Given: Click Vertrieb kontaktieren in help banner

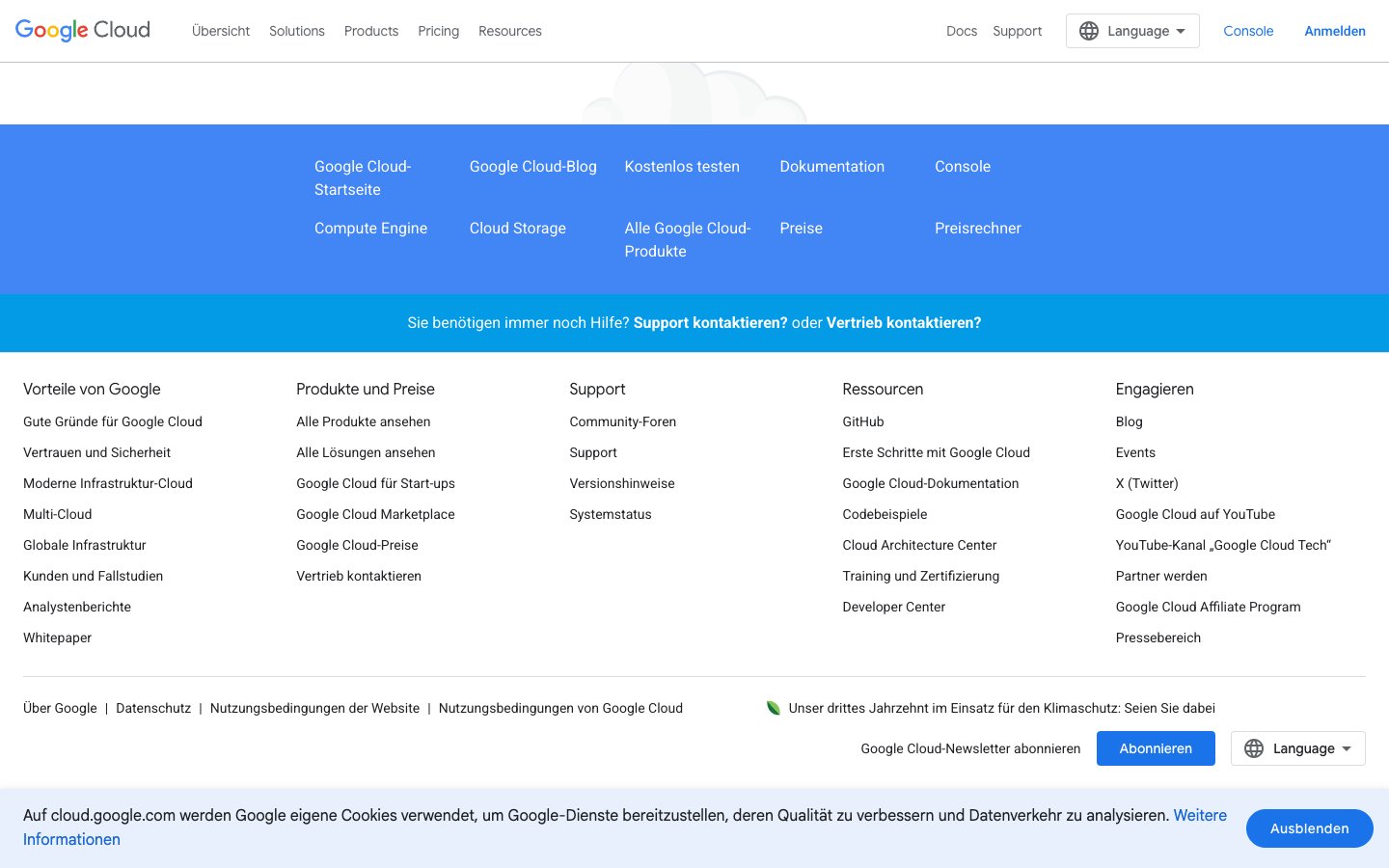Looking at the screenshot, I should pyautogui.click(x=903, y=323).
